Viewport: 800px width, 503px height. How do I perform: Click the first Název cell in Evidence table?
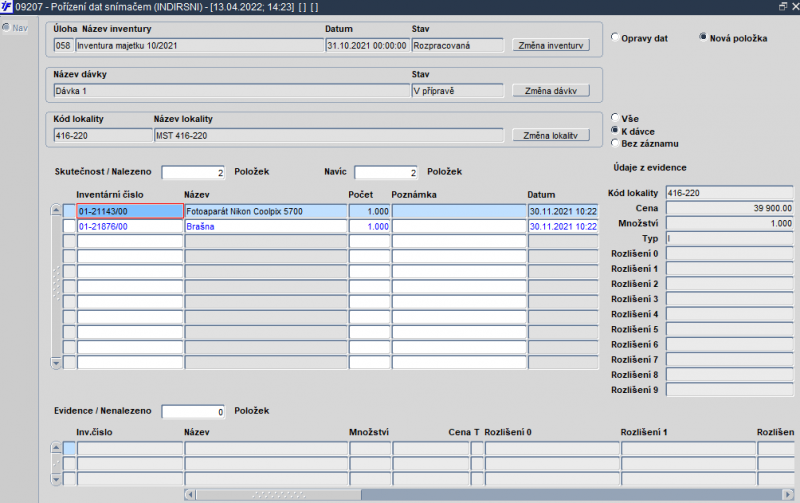point(266,448)
